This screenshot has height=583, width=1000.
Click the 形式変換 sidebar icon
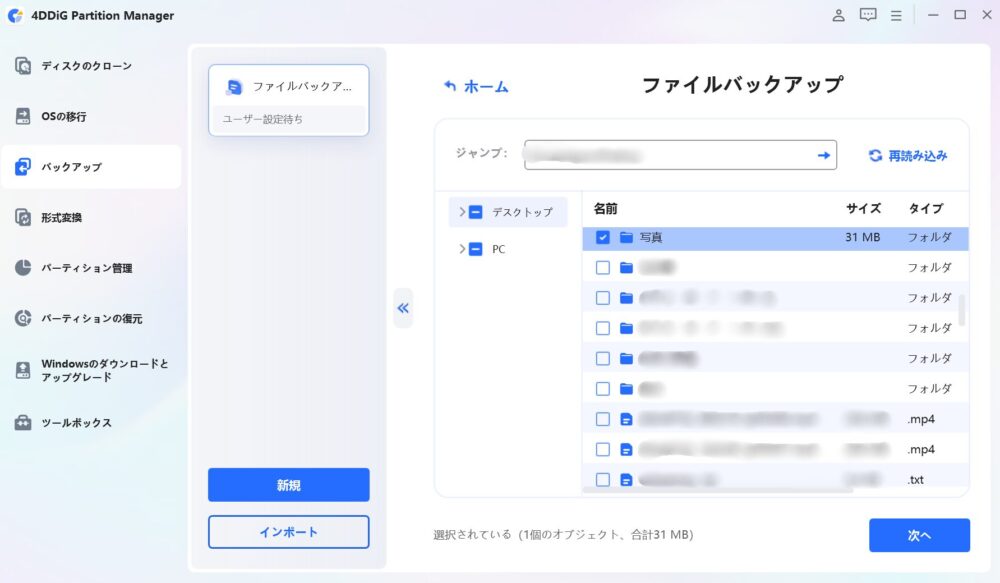23,218
